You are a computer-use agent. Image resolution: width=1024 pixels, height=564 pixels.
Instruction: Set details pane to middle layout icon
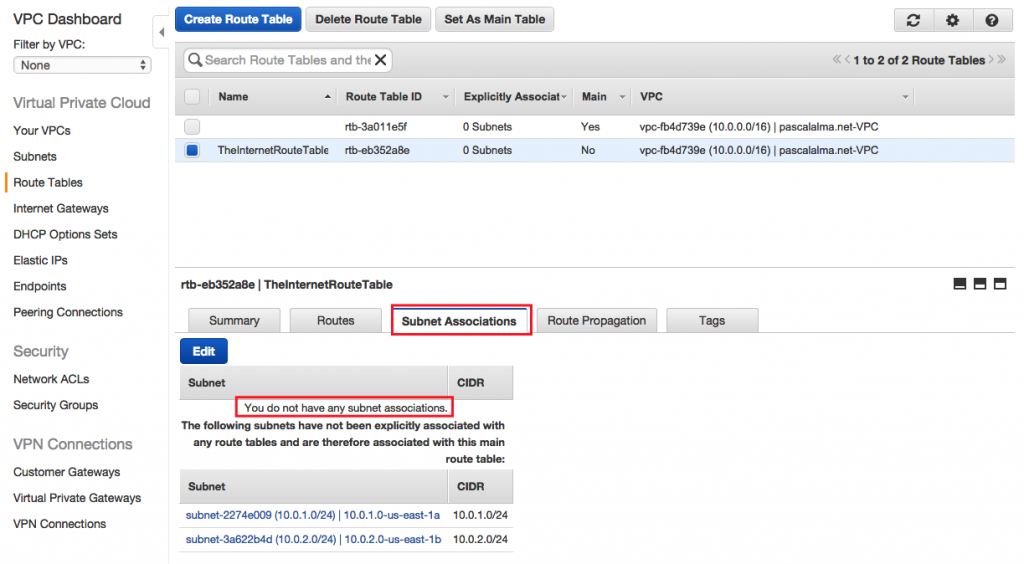(980, 285)
